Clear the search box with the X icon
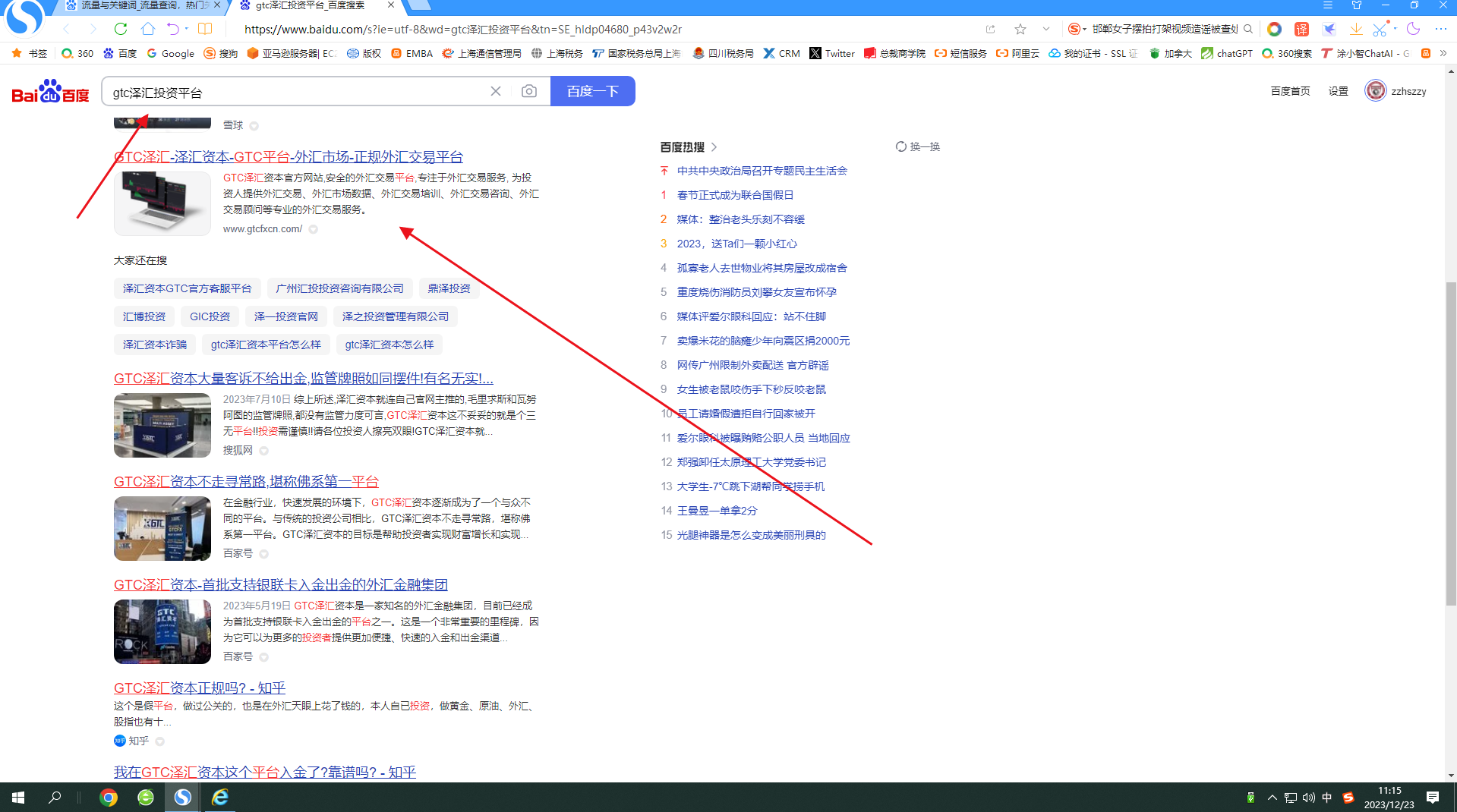The image size is (1457, 812). tap(496, 90)
